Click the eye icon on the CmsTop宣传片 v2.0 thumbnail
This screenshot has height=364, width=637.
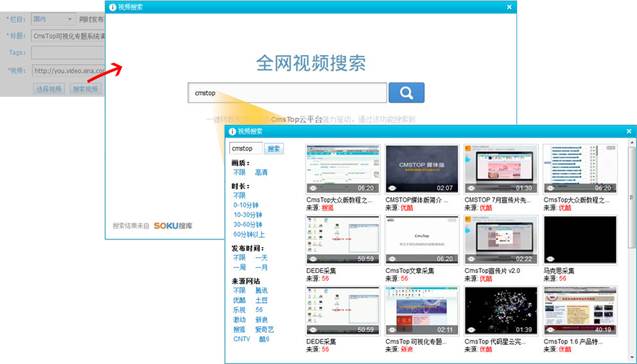point(471,259)
